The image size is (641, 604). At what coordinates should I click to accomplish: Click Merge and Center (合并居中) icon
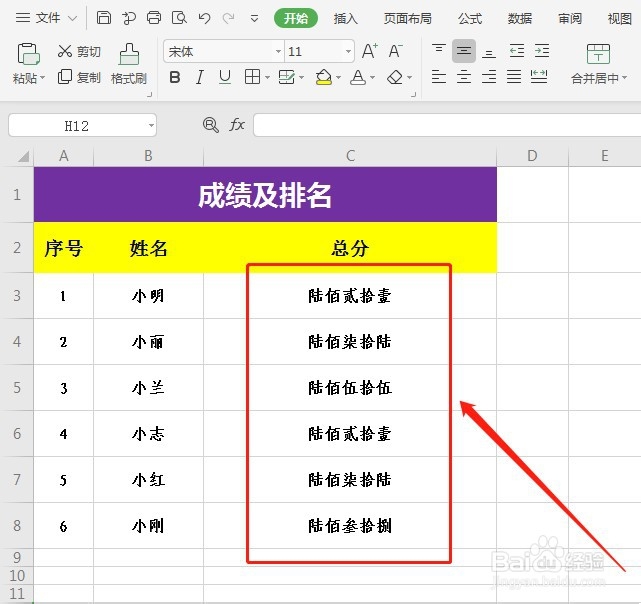tap(598, 54)
